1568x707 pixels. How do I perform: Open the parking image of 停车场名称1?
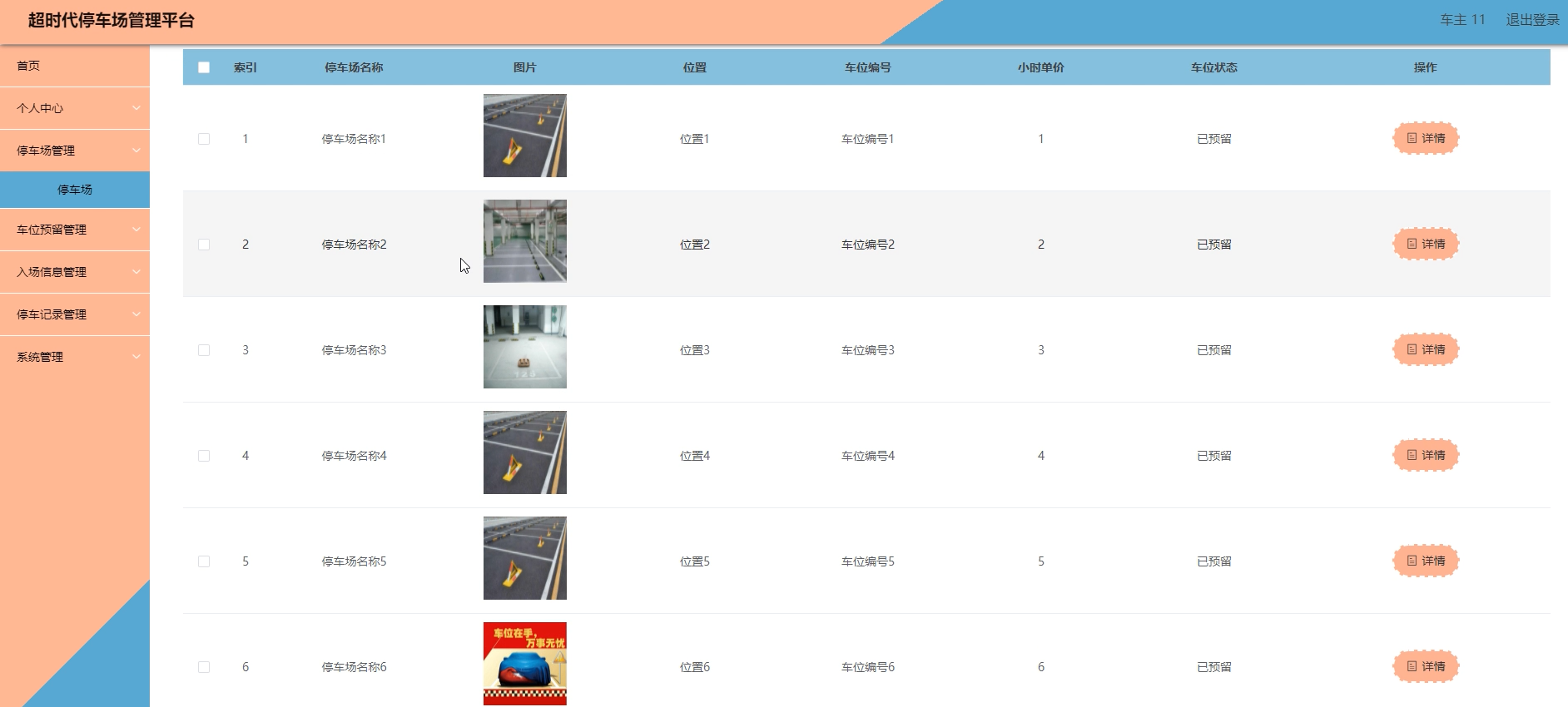pyautogui.click(x=525, y=136)
